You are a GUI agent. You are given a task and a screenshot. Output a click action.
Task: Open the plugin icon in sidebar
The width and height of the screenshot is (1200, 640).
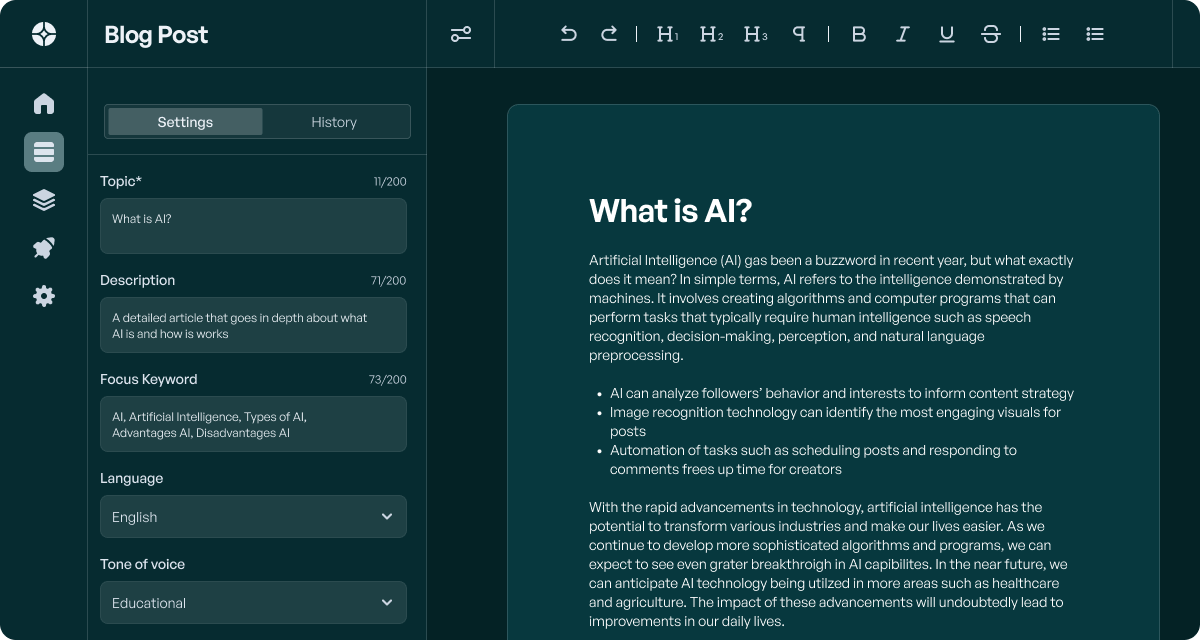(x=44, y=248)
